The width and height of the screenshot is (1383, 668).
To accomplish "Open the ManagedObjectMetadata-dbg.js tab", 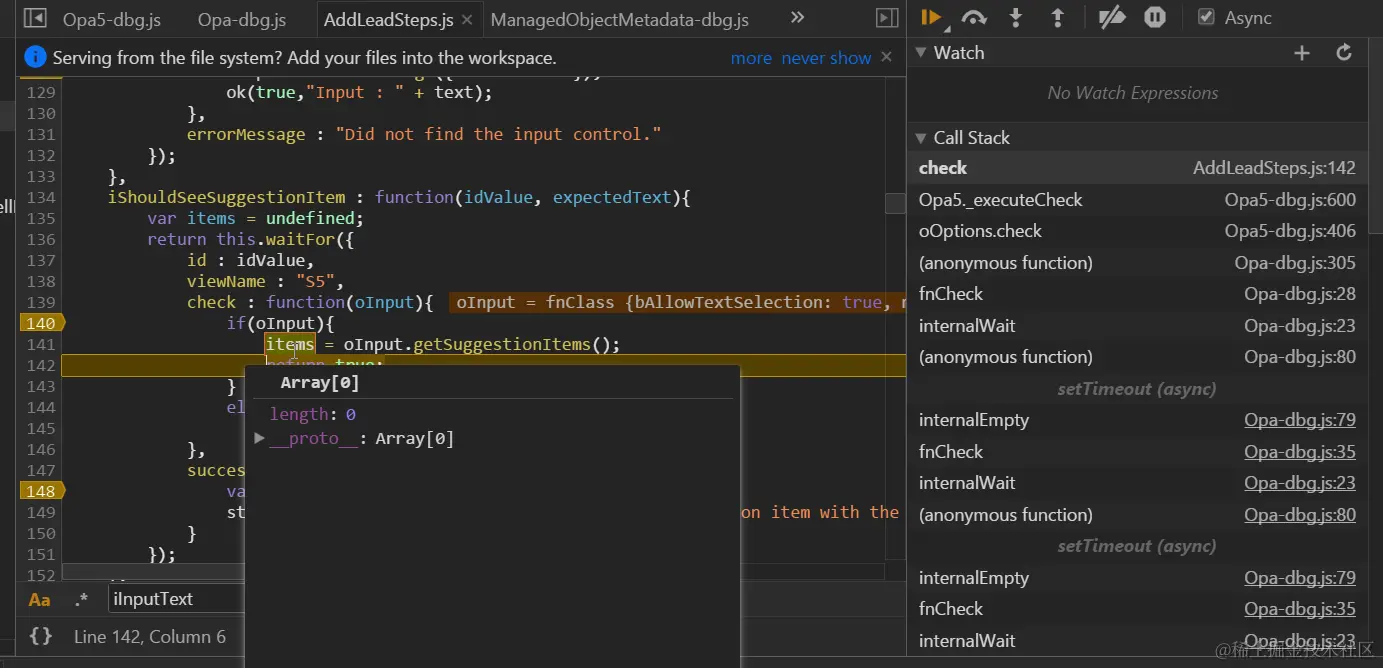I will tap(619, 19).
